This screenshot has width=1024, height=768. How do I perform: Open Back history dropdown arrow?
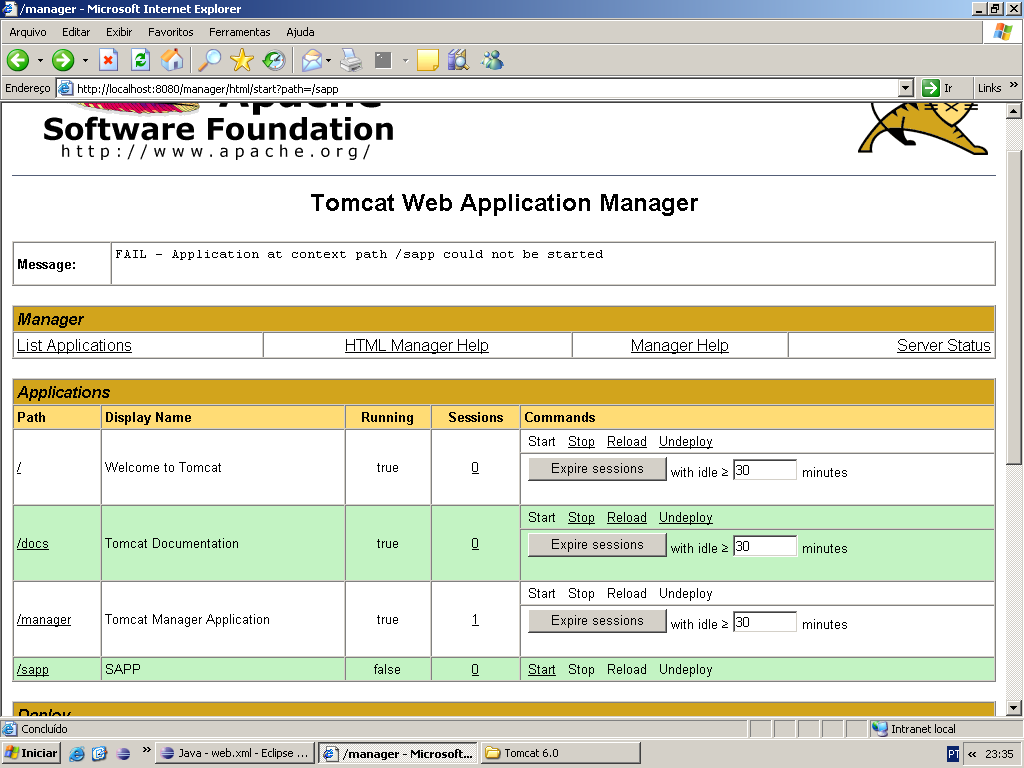point(40,61)
